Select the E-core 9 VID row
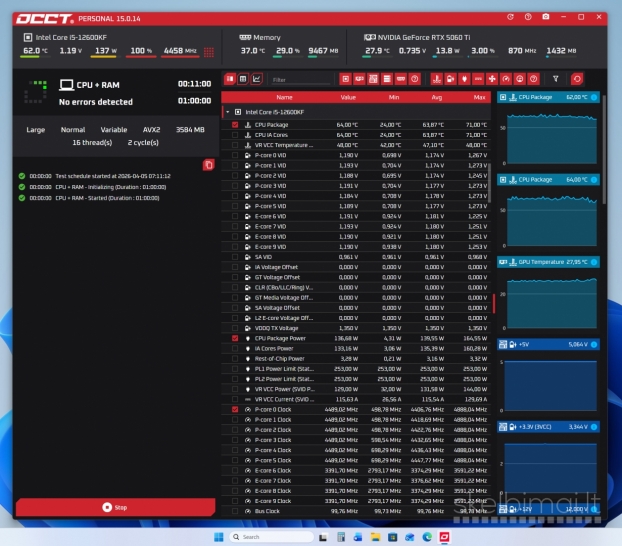Viewport: 622px width, 546px height. [x=356, y=247]
